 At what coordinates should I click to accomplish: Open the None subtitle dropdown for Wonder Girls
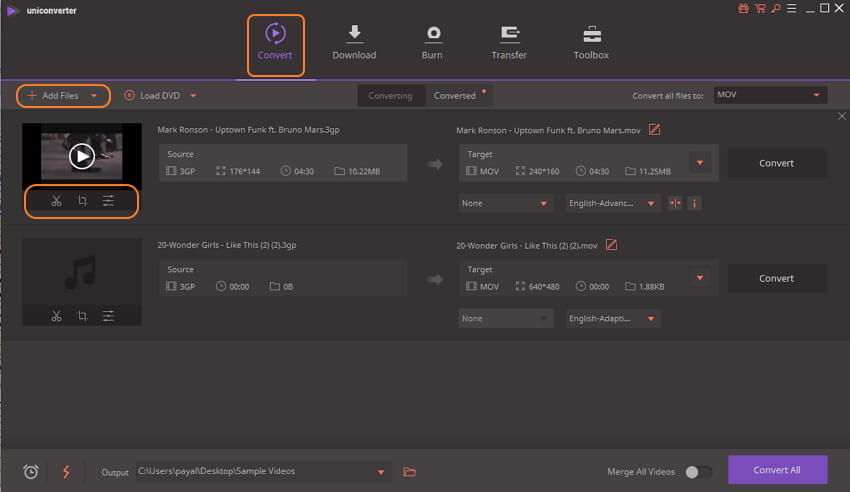point(506,319)
